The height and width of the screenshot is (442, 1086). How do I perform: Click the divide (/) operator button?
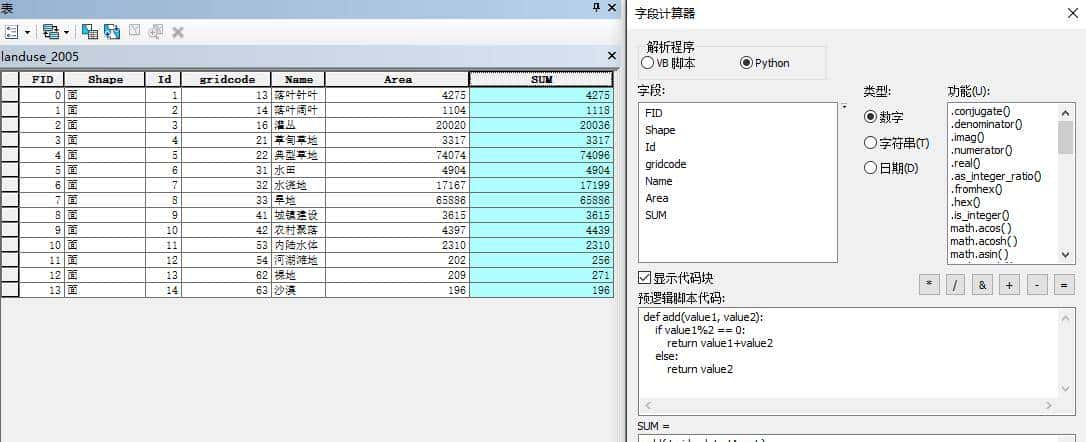coord(956,285)
